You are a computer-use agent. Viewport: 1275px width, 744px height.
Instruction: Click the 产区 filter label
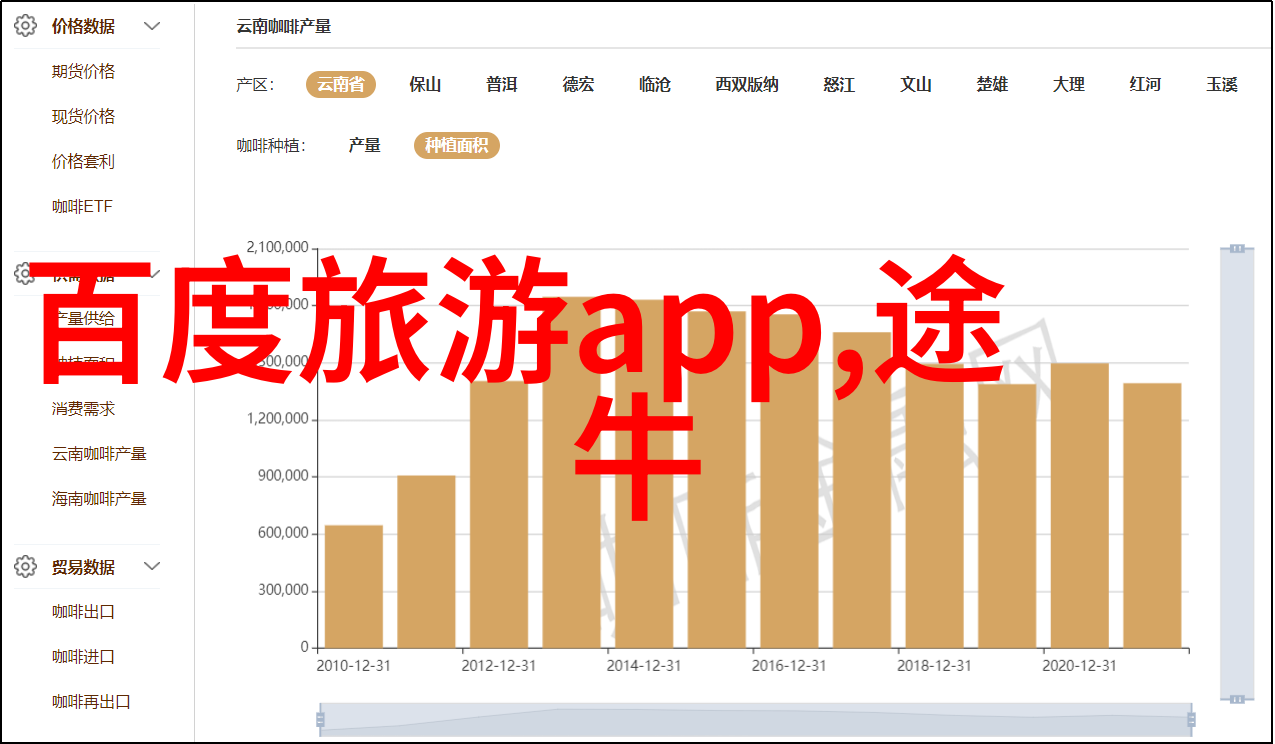click(x=255, y=85)
